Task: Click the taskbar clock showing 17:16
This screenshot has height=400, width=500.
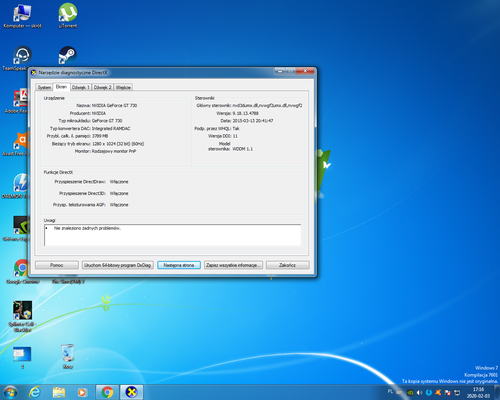Action: [x=479, y=393]
